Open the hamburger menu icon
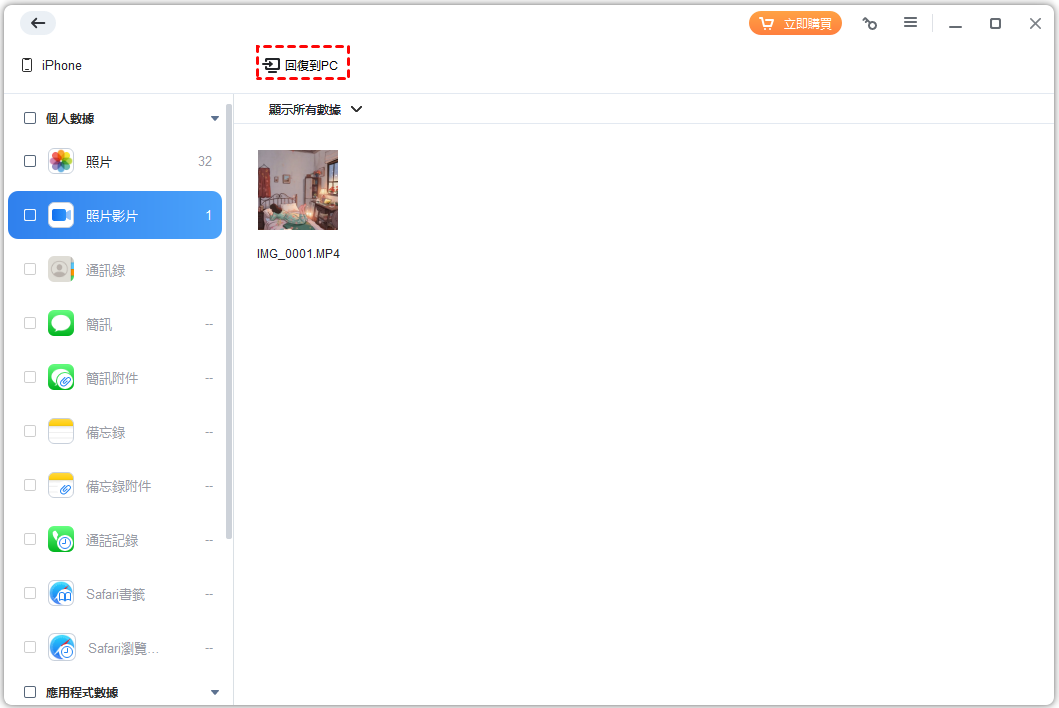The image size is (1059, 708). [910, 23]
